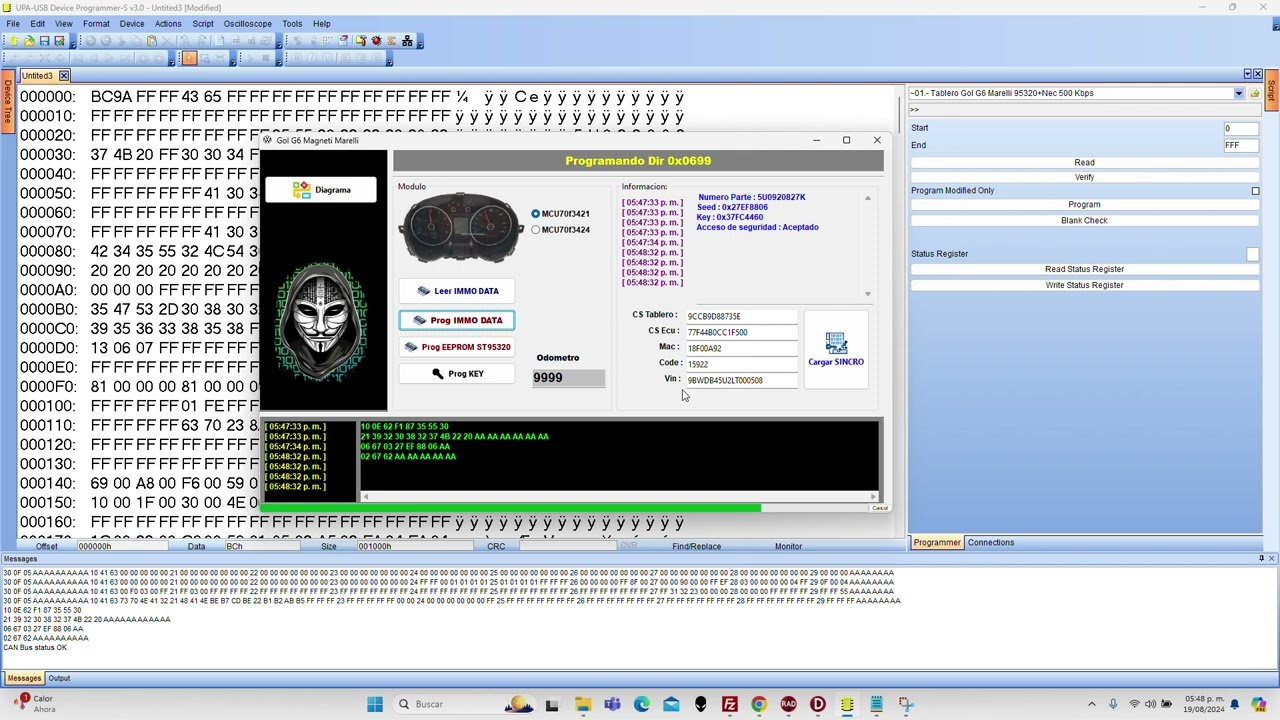This screenshot has height=720, width=1280.
Task: Open File Explorer from the taskbar
Action: (x=583, y=704)
